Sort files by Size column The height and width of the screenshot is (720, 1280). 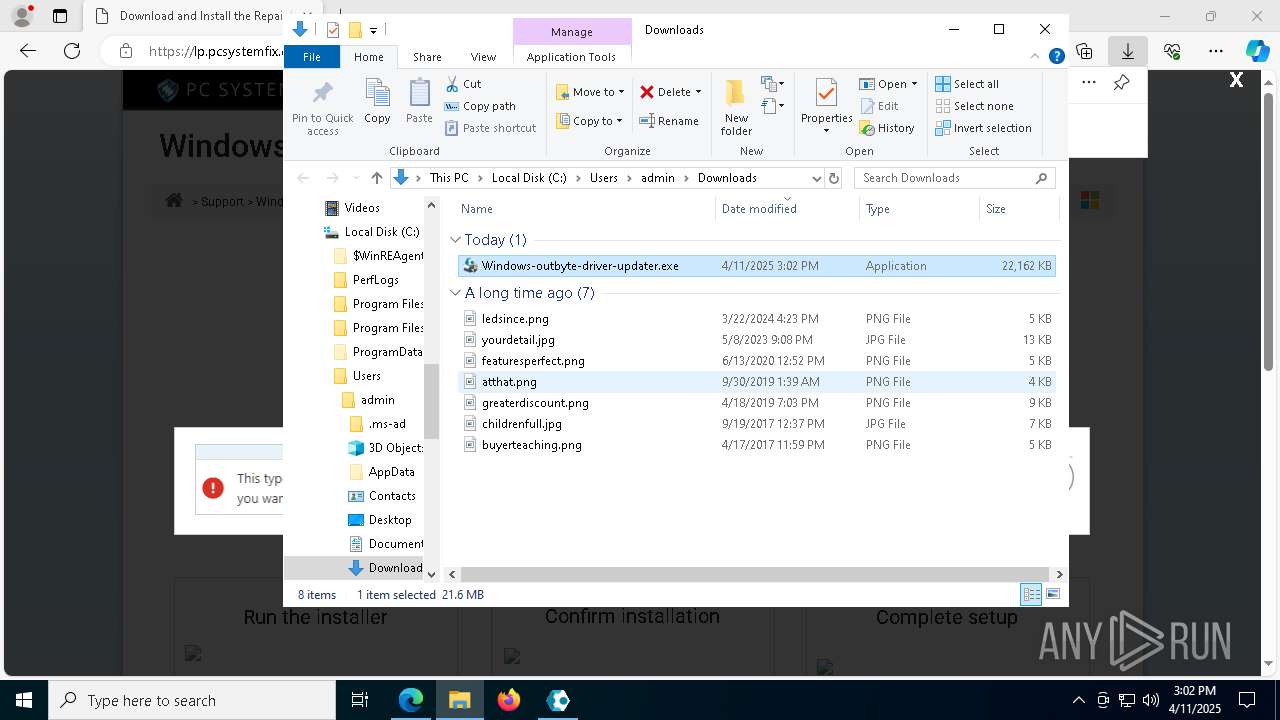pyautogui.click(x=1018, y=209)
